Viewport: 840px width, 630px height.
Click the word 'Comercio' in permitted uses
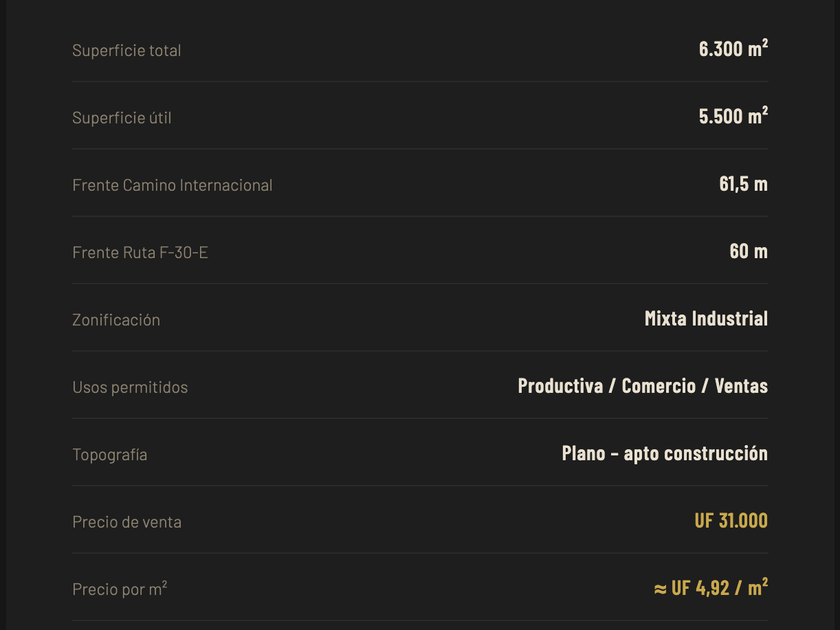point(658,386)
